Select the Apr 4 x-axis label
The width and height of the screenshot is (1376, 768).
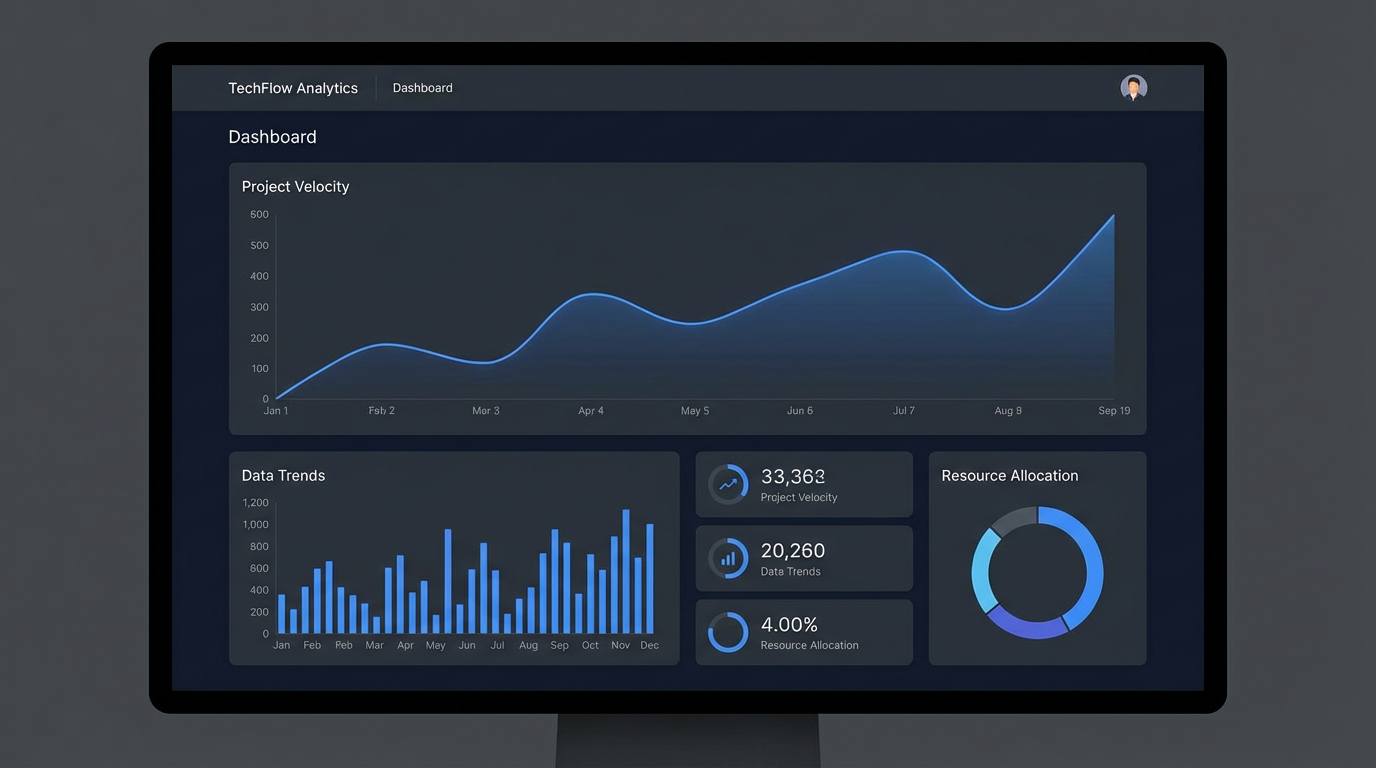pos(591,411)
